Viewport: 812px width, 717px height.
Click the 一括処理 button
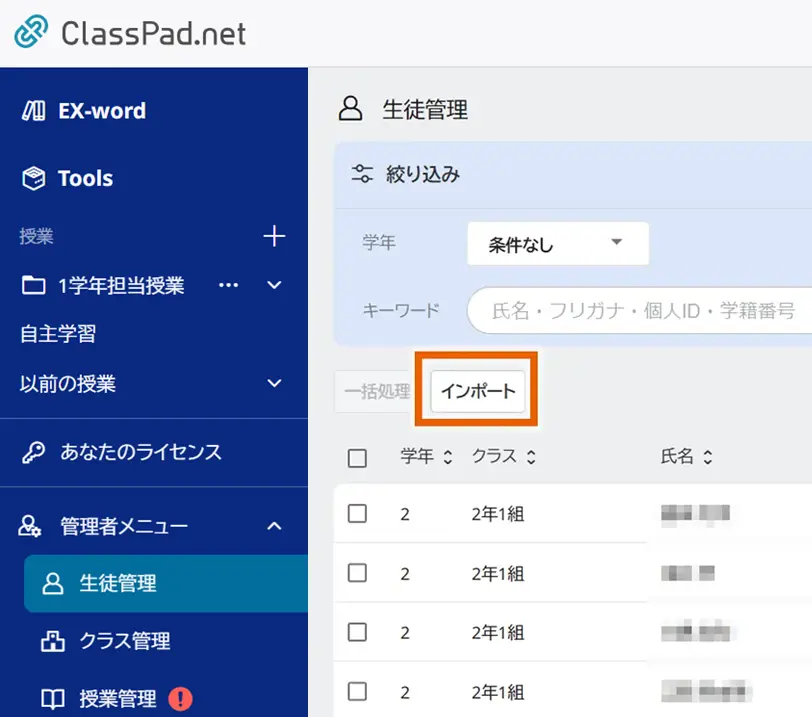pos(374,391)
